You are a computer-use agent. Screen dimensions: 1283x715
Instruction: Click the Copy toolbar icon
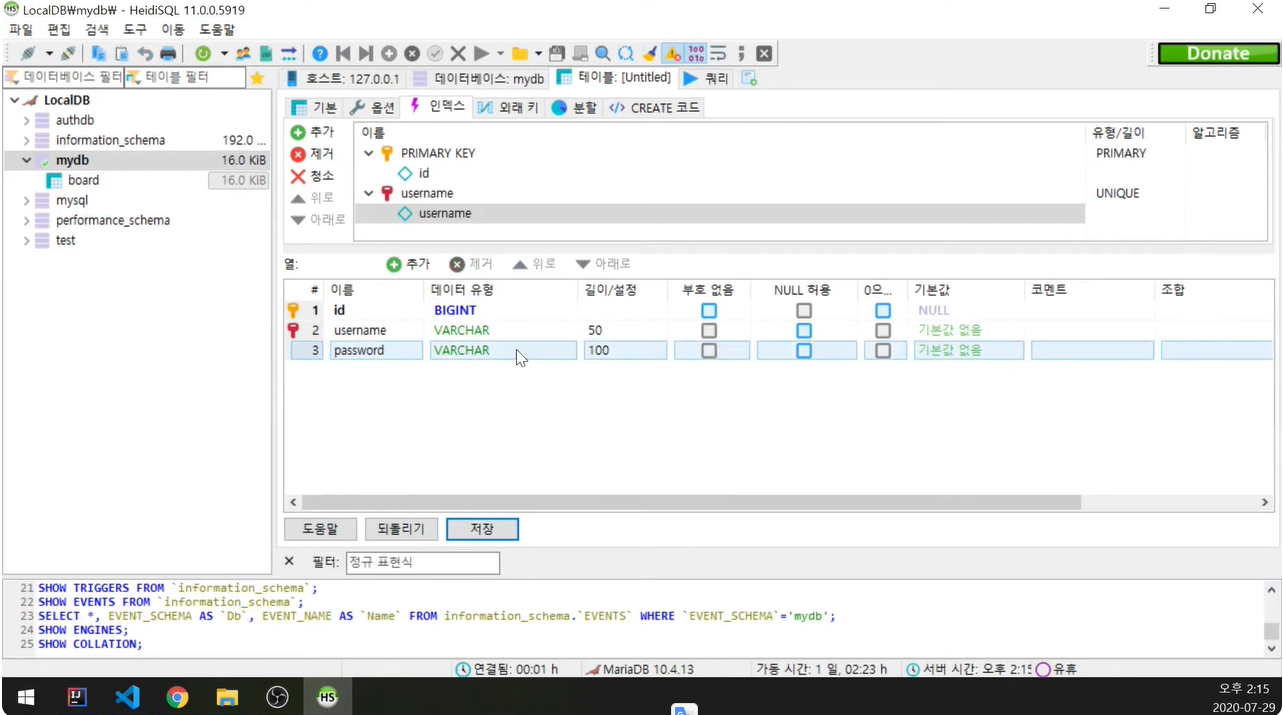[x=98, y=53]
